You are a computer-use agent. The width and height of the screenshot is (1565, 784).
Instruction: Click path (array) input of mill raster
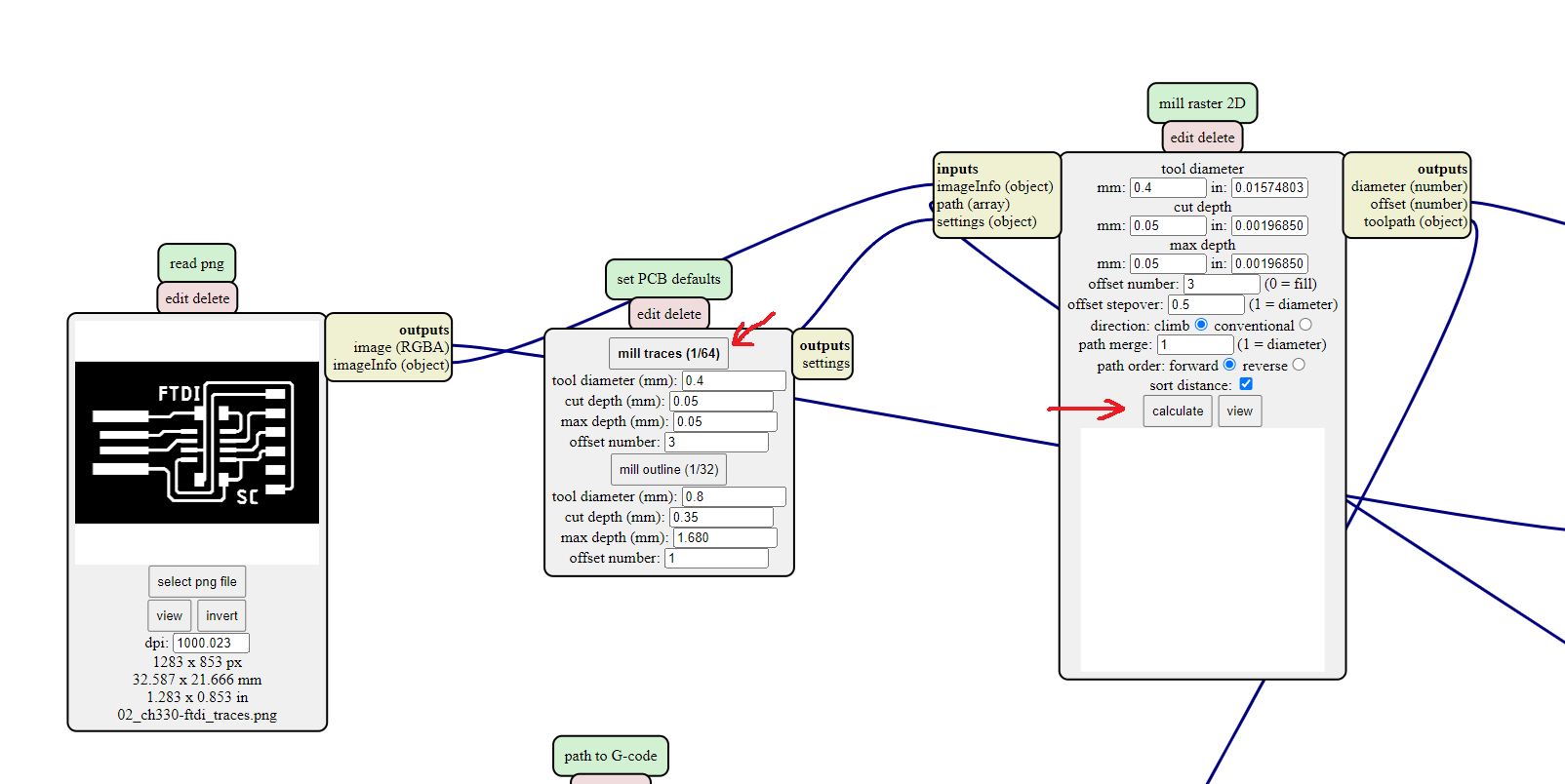973,204
